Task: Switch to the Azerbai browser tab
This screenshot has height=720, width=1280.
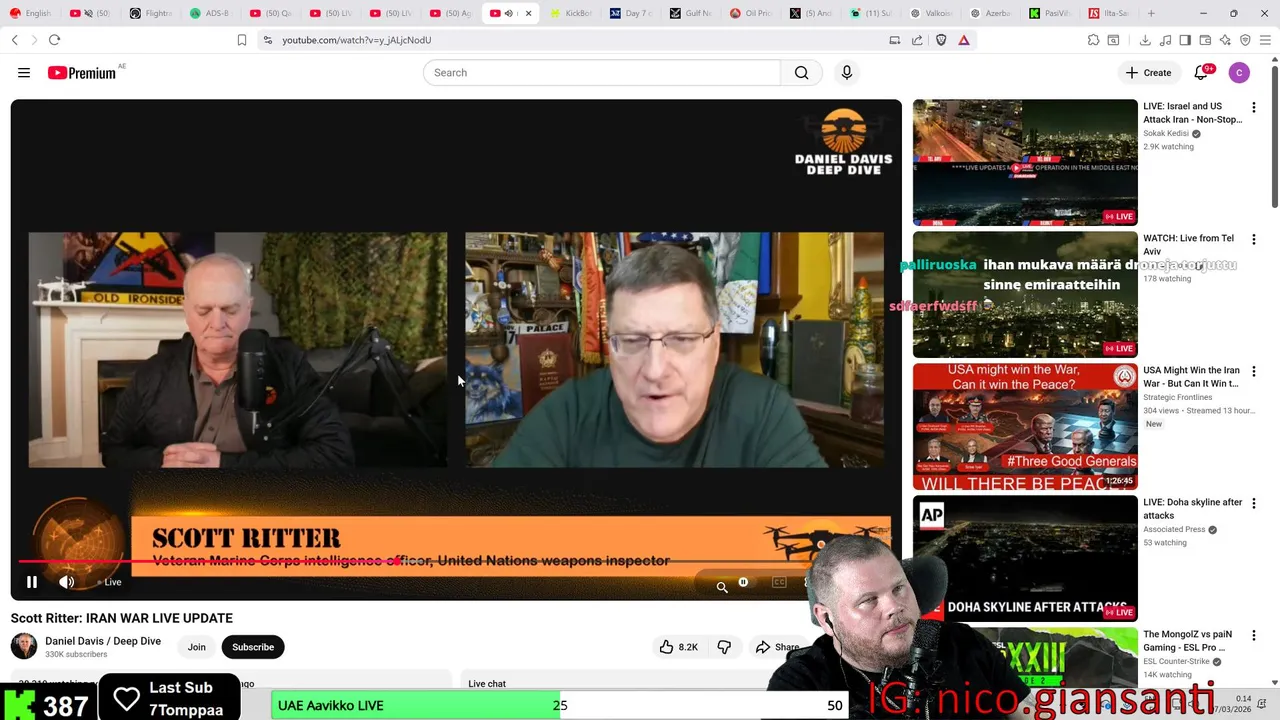Action: [x=990, y=13]
